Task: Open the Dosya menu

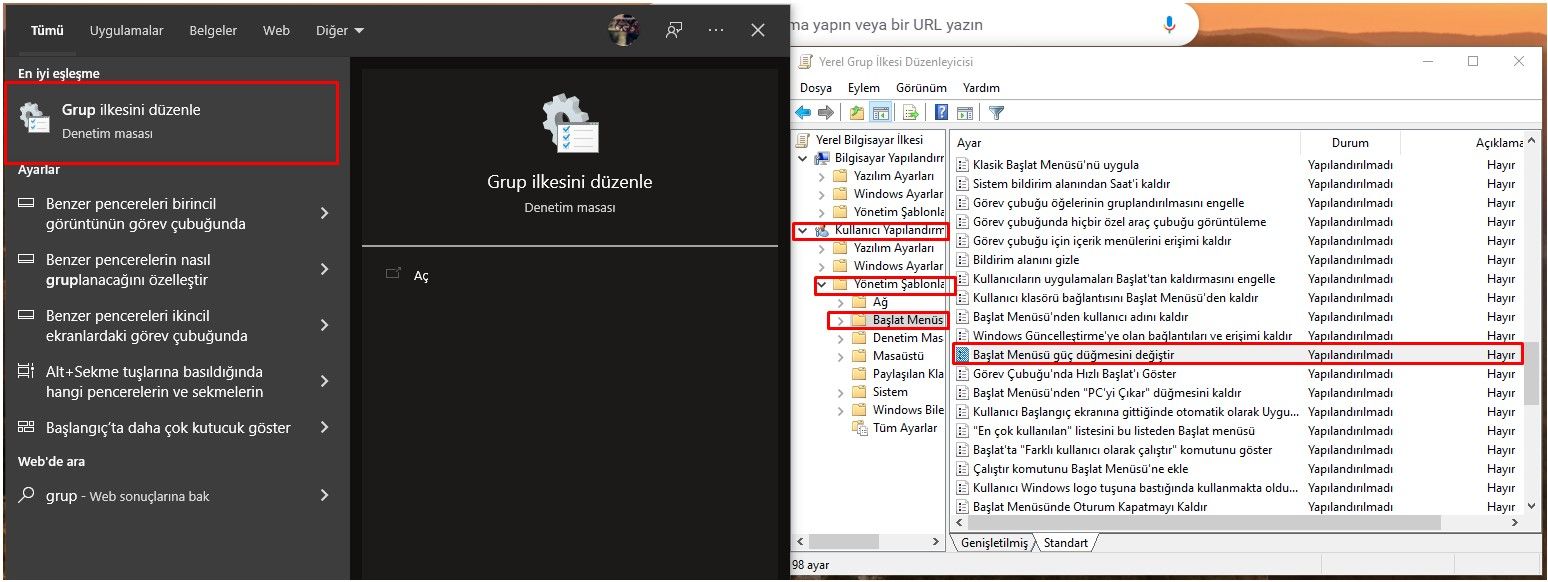Action: point(816,88)
